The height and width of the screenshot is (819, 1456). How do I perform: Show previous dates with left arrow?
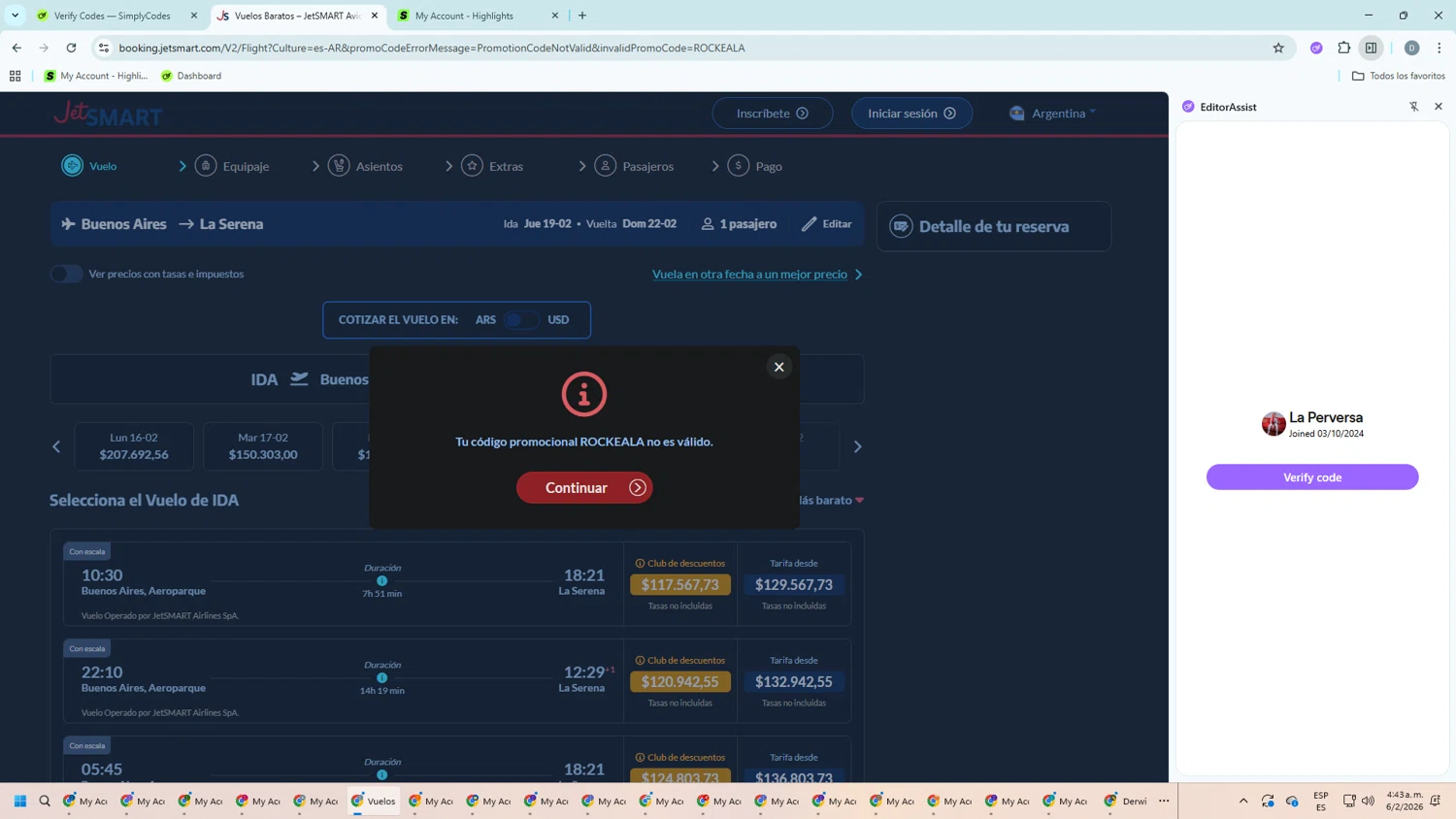pos(56,446)
